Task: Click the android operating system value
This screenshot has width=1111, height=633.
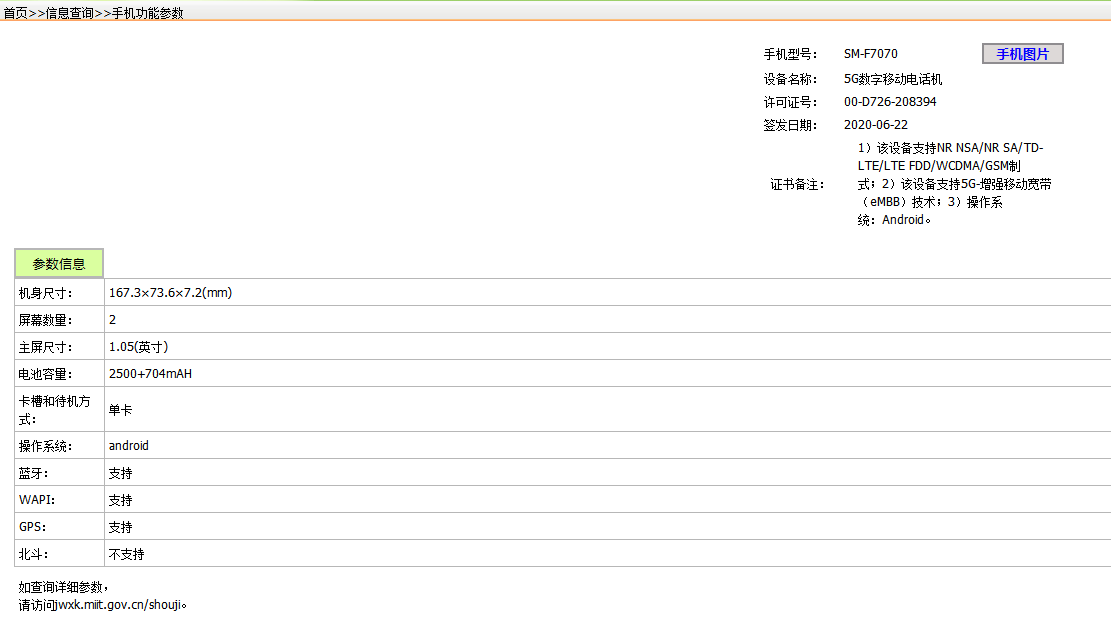Action: [128, 446]
